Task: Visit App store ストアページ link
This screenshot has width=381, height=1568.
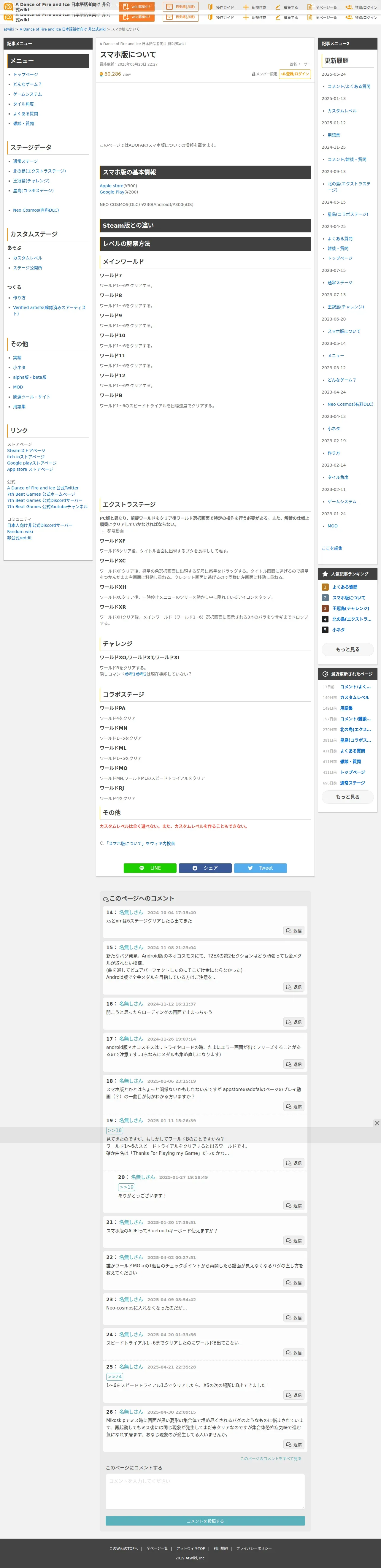Action: pos(31,469)
